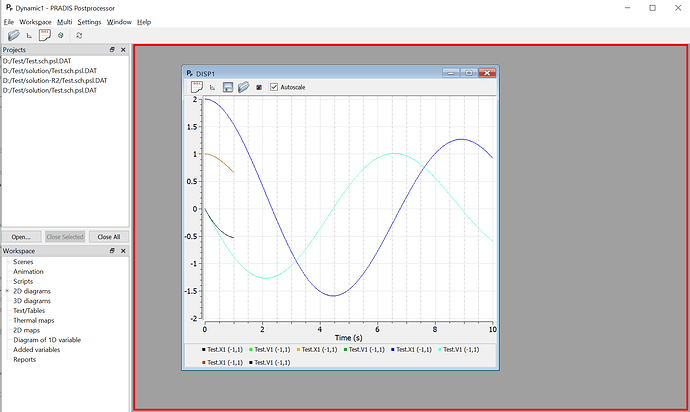Viewport: 690px width, 412px height.
Task: Select Thermal maps in Workspace tree
Action: tap(33, 320)
